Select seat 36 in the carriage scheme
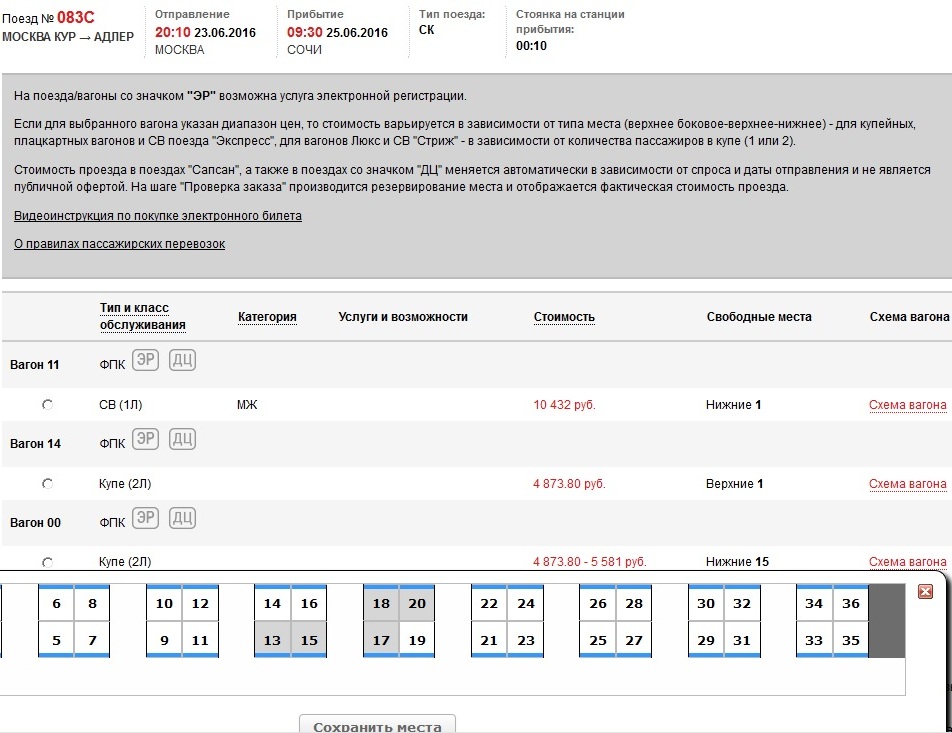 coord(851,604)
